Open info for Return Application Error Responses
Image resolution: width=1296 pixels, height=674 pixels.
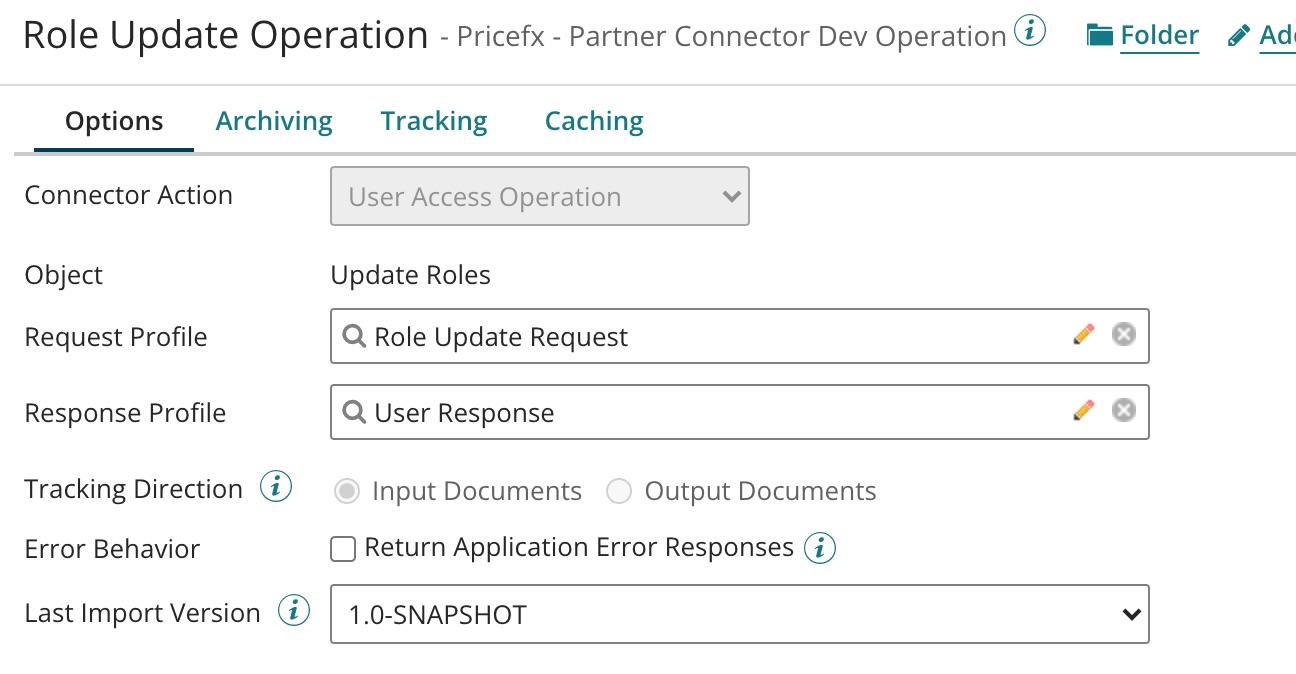click(820, 548)
